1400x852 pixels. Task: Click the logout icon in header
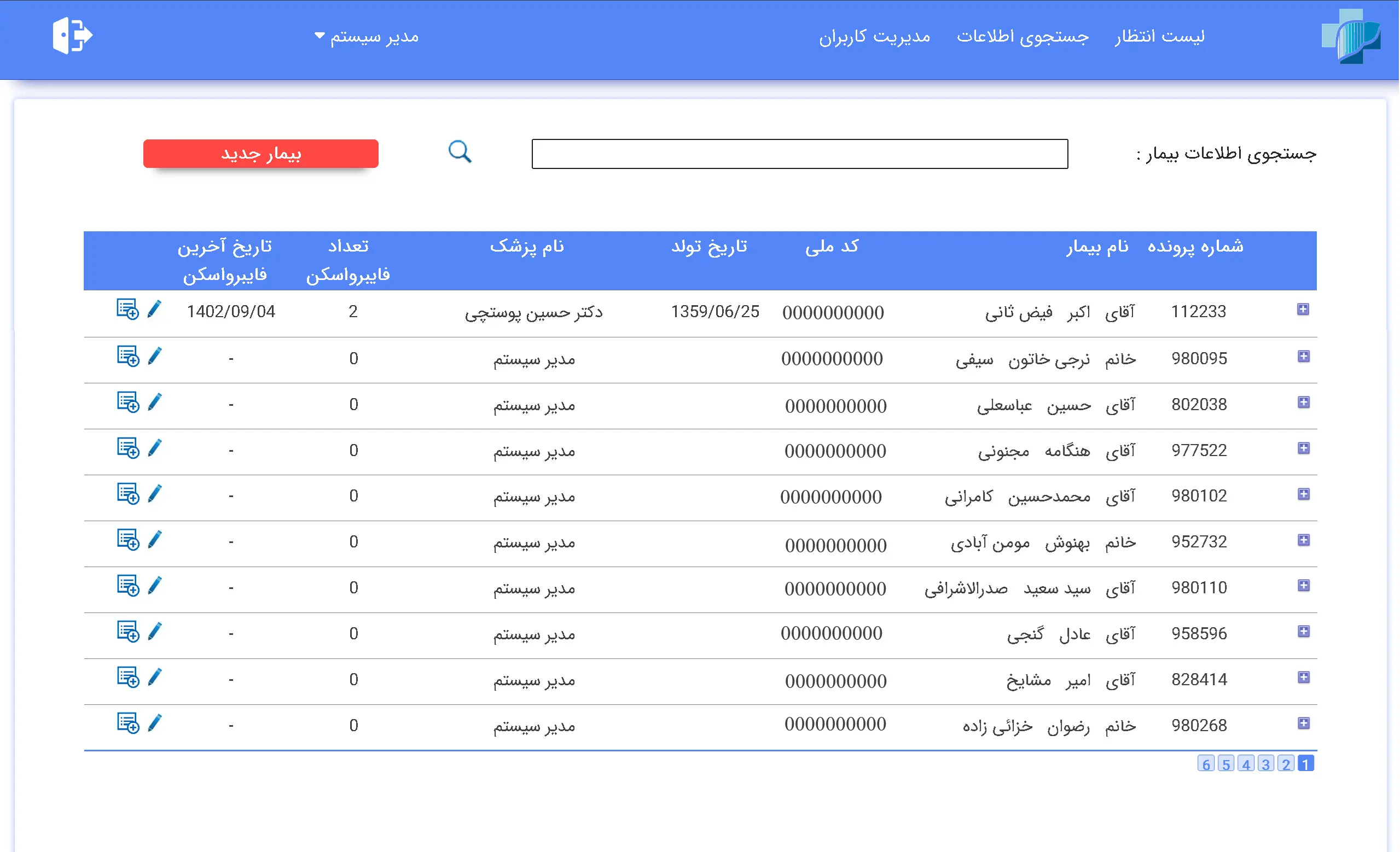click(72, 36)
